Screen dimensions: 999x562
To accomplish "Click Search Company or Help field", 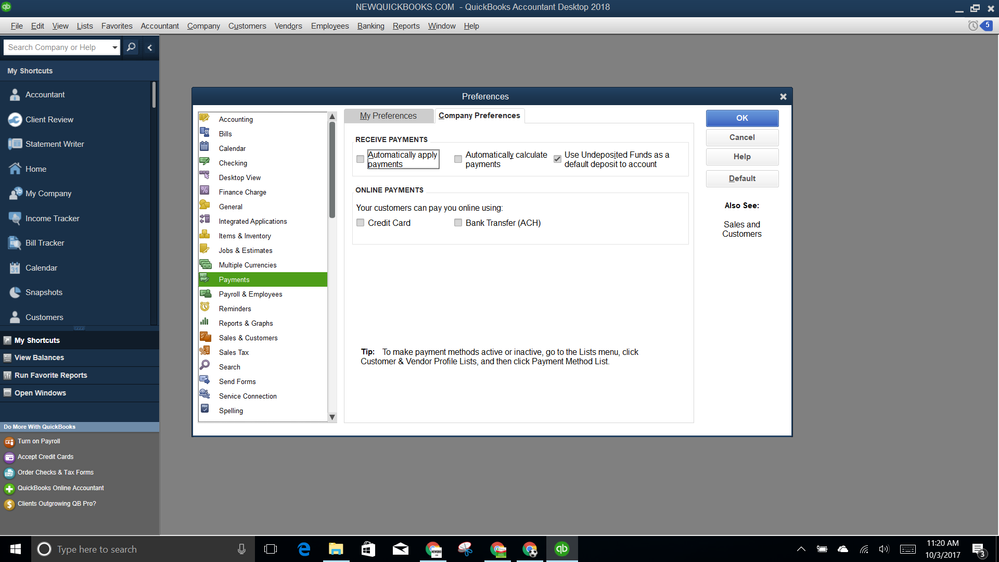I will click(x=57, y=47).
